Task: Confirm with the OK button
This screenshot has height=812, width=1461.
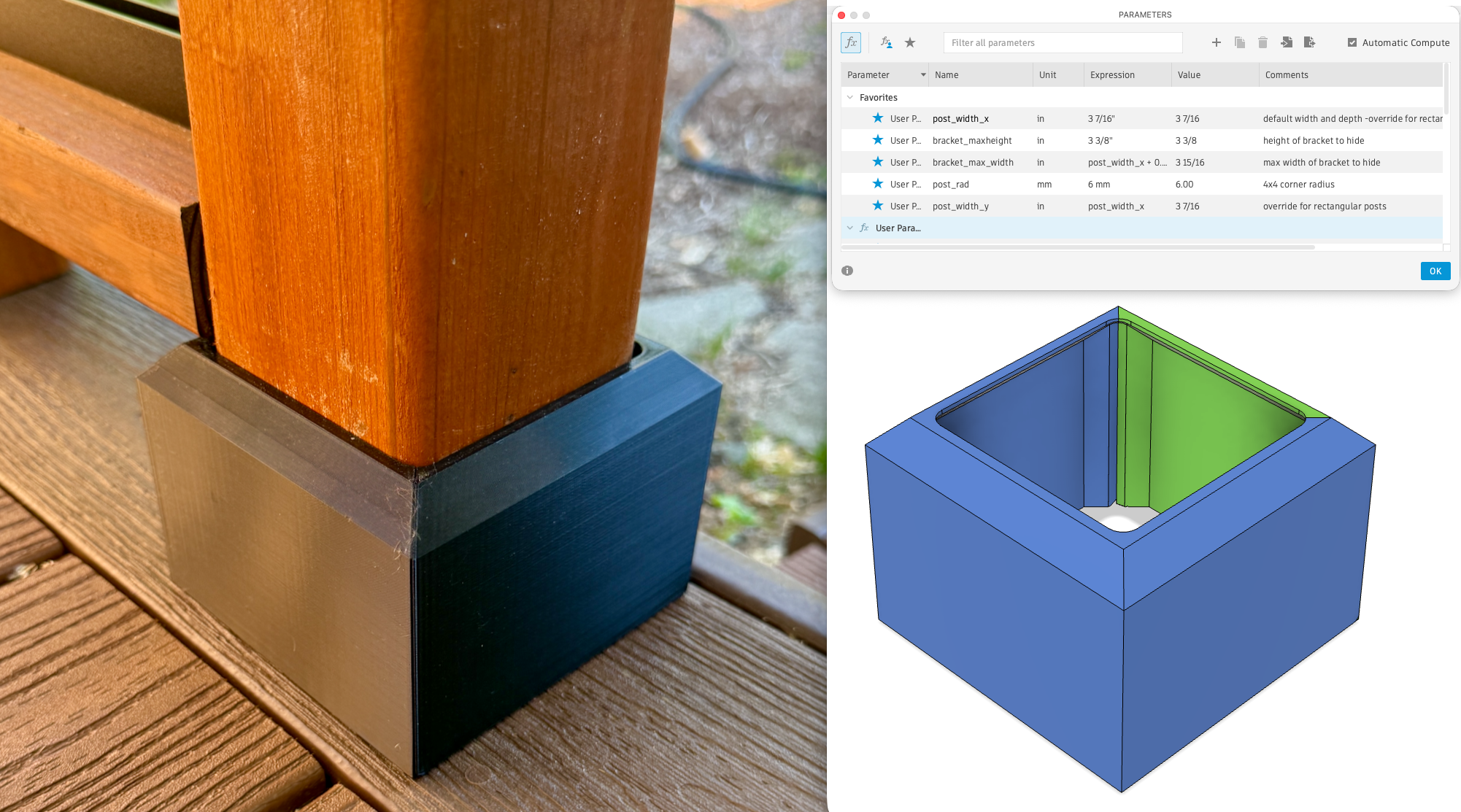Action: [x=1435, y=271]
